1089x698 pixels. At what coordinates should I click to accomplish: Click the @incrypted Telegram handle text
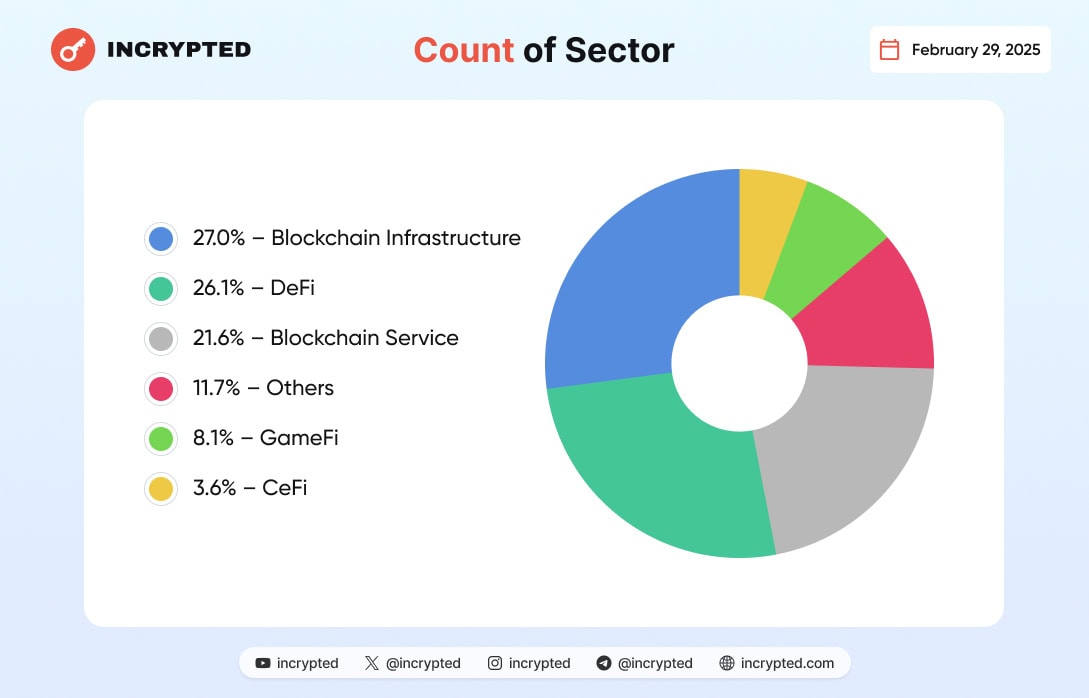click(x=655, y=663)
